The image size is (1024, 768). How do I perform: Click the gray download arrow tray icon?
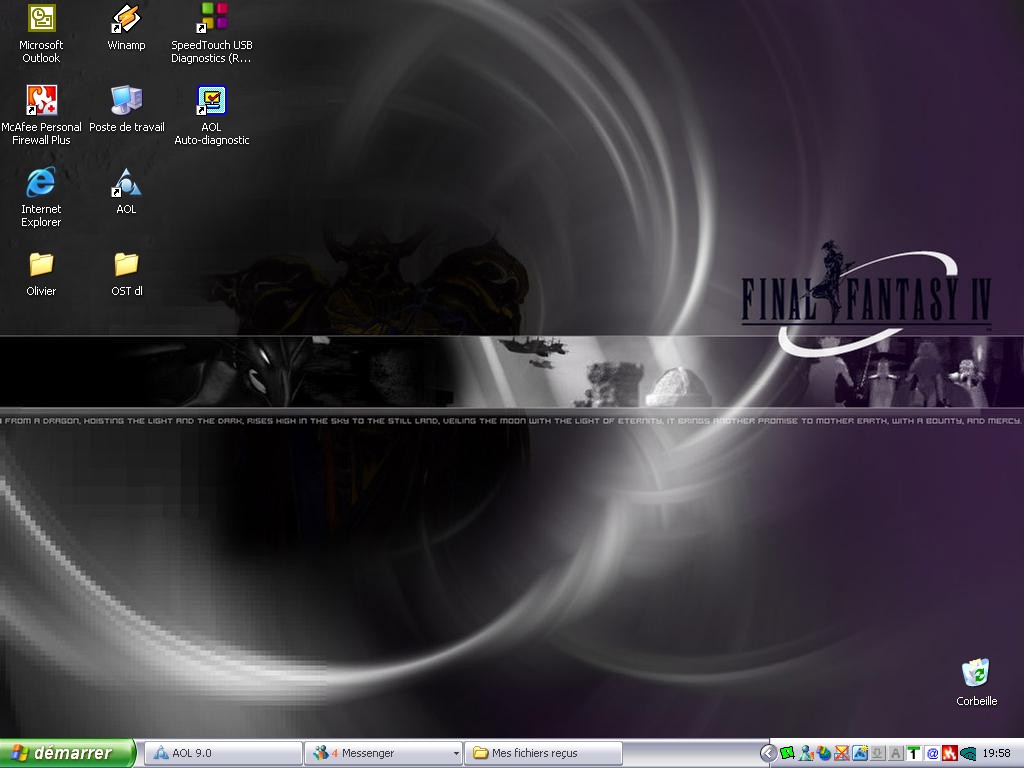pos(878,753)
